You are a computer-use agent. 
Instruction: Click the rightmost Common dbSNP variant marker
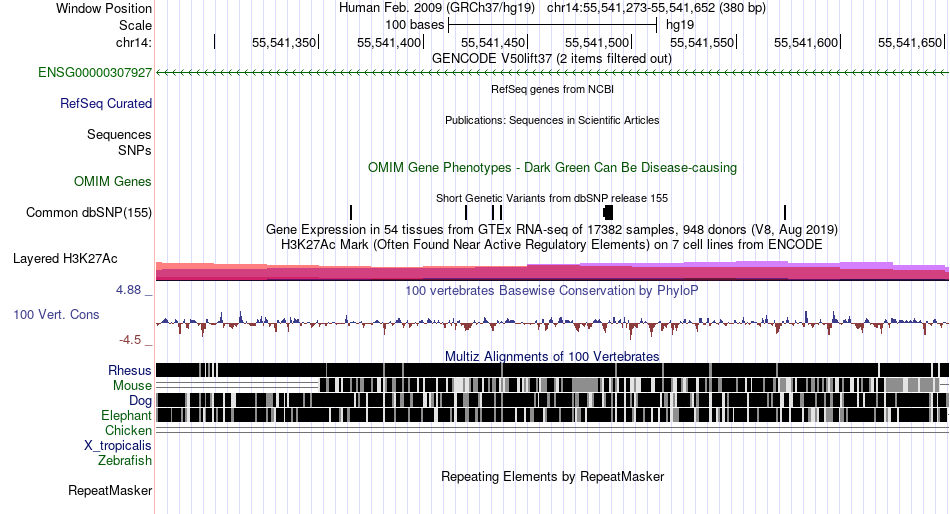pos(785,213)
